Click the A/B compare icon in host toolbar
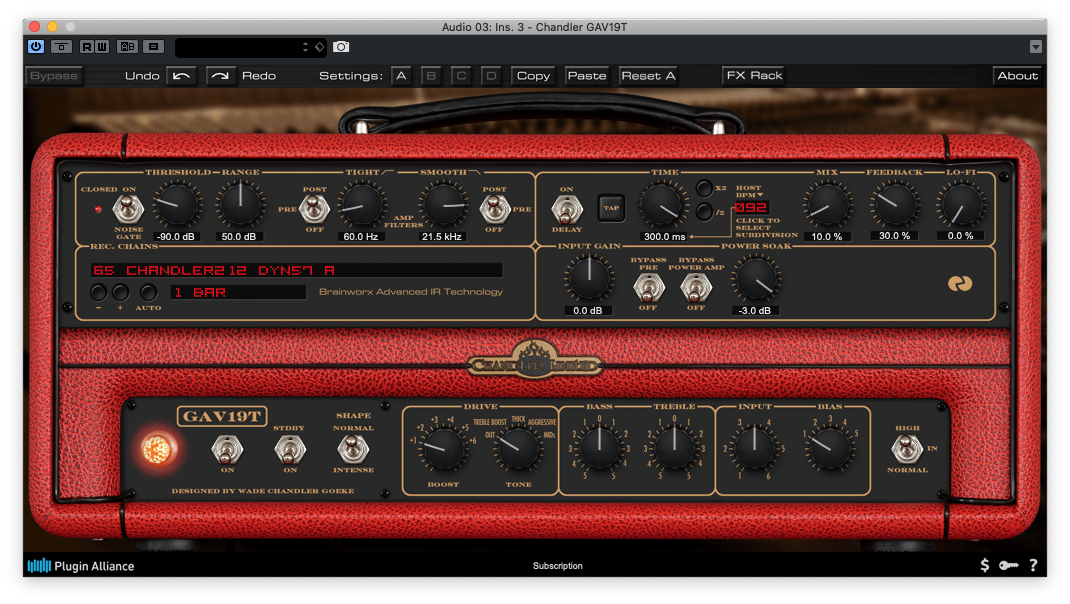 click(127, 46)
